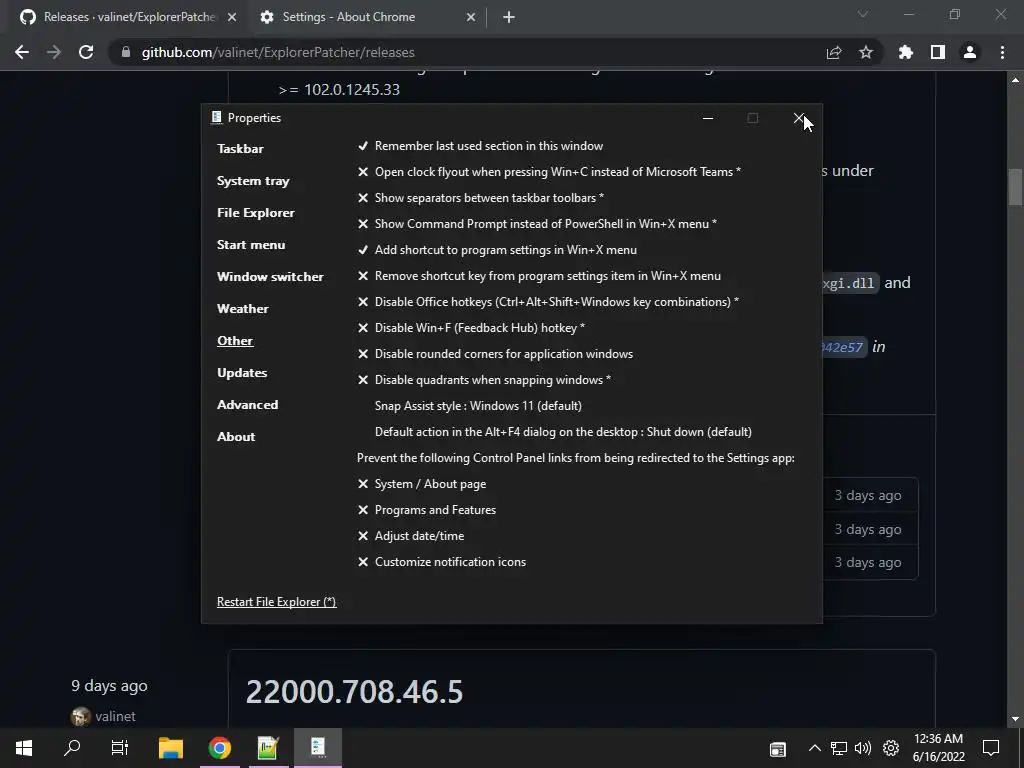Open Windows Start menu

[24, 748]
